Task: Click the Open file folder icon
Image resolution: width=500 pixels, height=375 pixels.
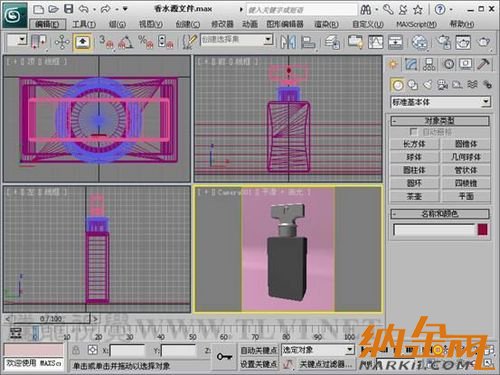Action: tap(53, 9)
